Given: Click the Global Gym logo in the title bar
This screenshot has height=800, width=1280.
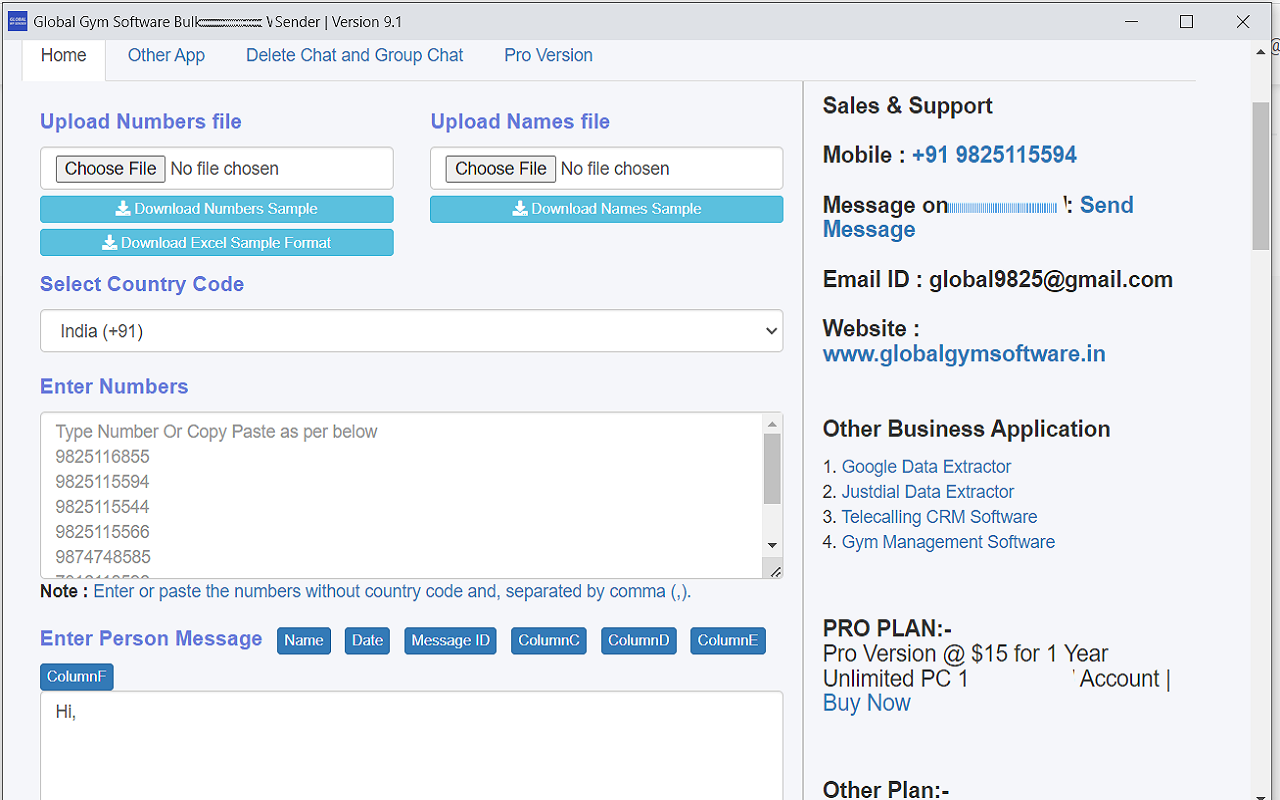Looking at the screenshot, I should pos(17,21).
